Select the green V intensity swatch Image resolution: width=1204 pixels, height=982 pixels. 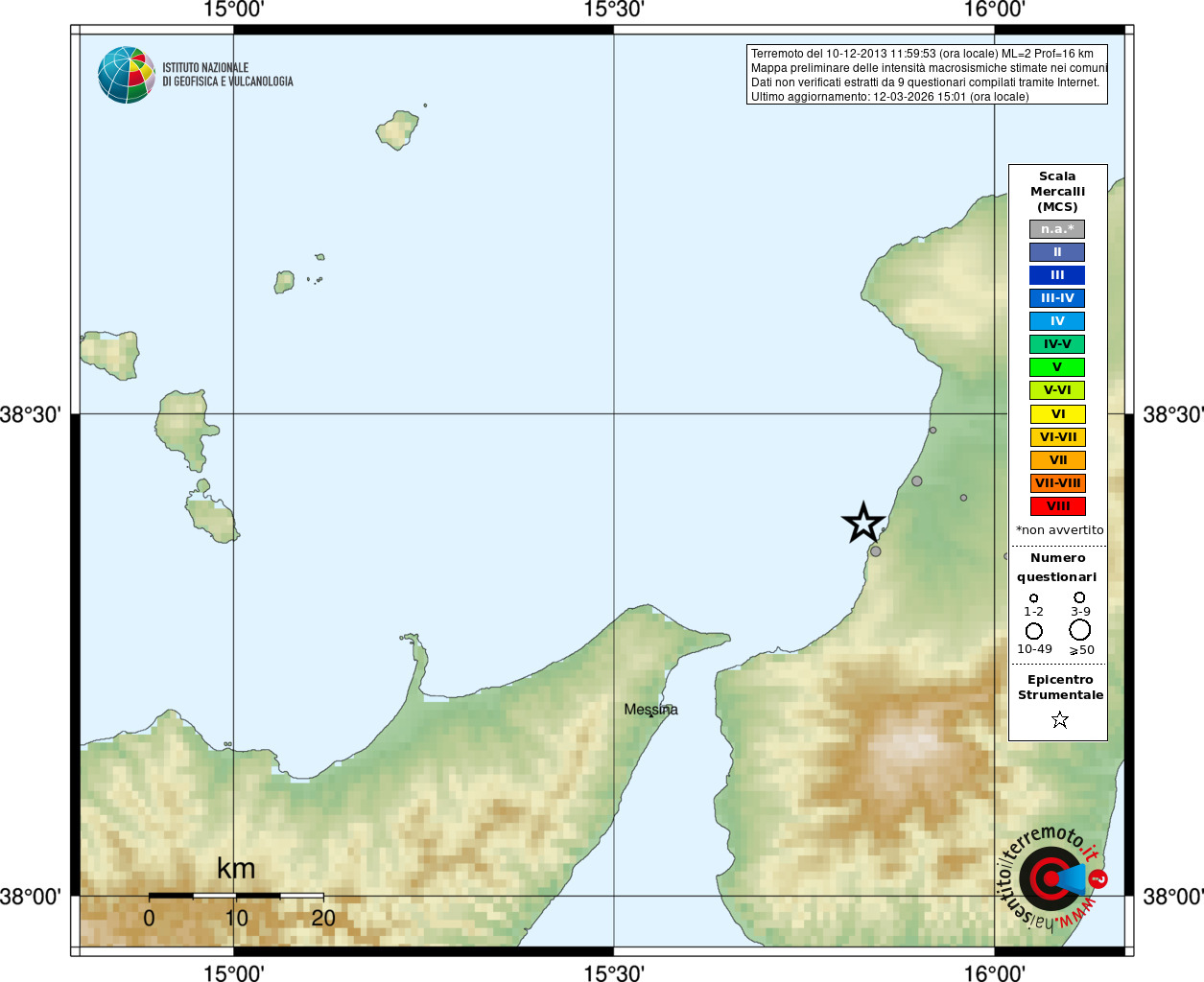pyautogui.click(x=1057, y=367)
